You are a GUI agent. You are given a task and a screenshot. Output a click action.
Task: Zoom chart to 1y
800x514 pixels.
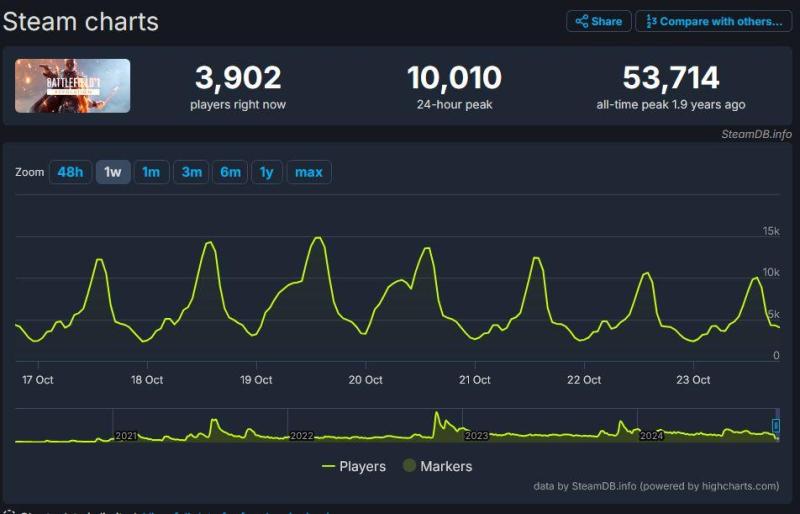(266, 172)
